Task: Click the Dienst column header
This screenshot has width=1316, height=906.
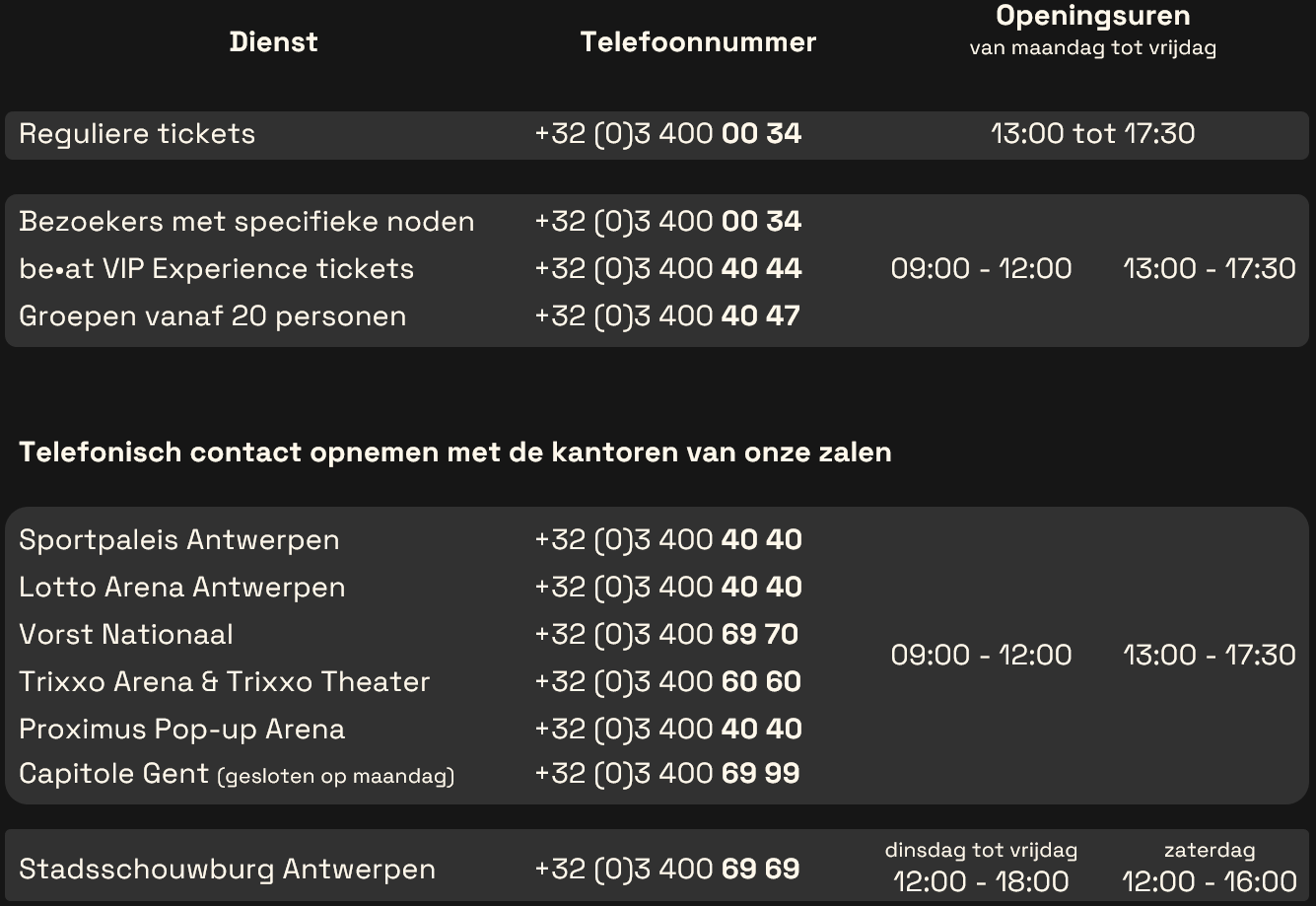Action: click(273, 42)
